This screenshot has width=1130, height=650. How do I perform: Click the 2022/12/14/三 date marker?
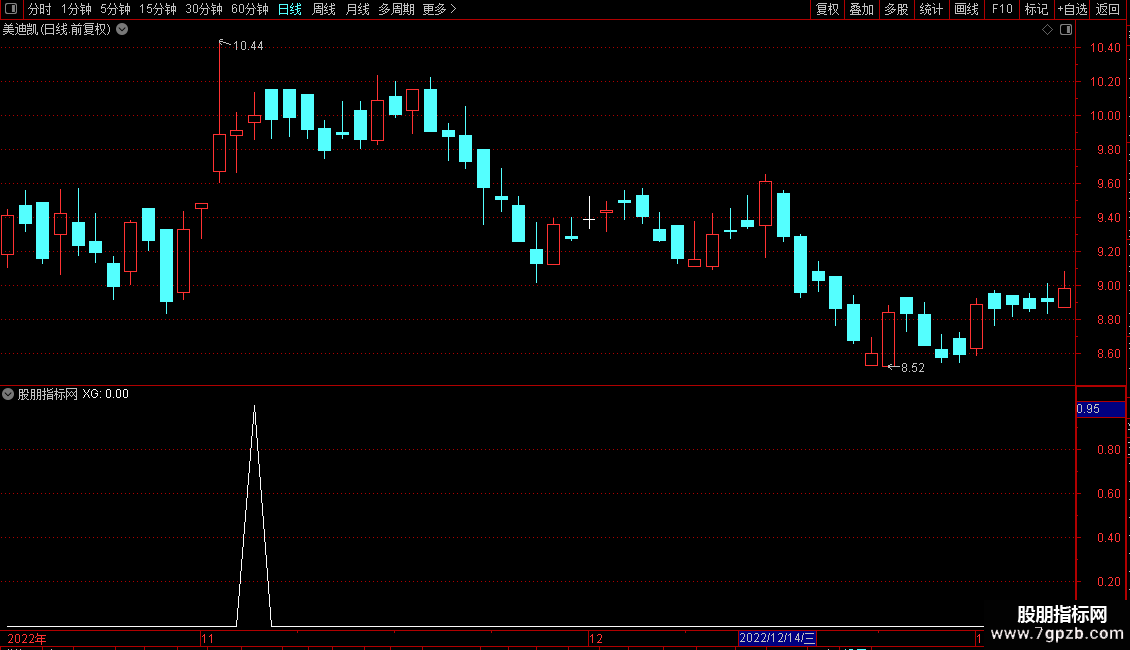777,638
